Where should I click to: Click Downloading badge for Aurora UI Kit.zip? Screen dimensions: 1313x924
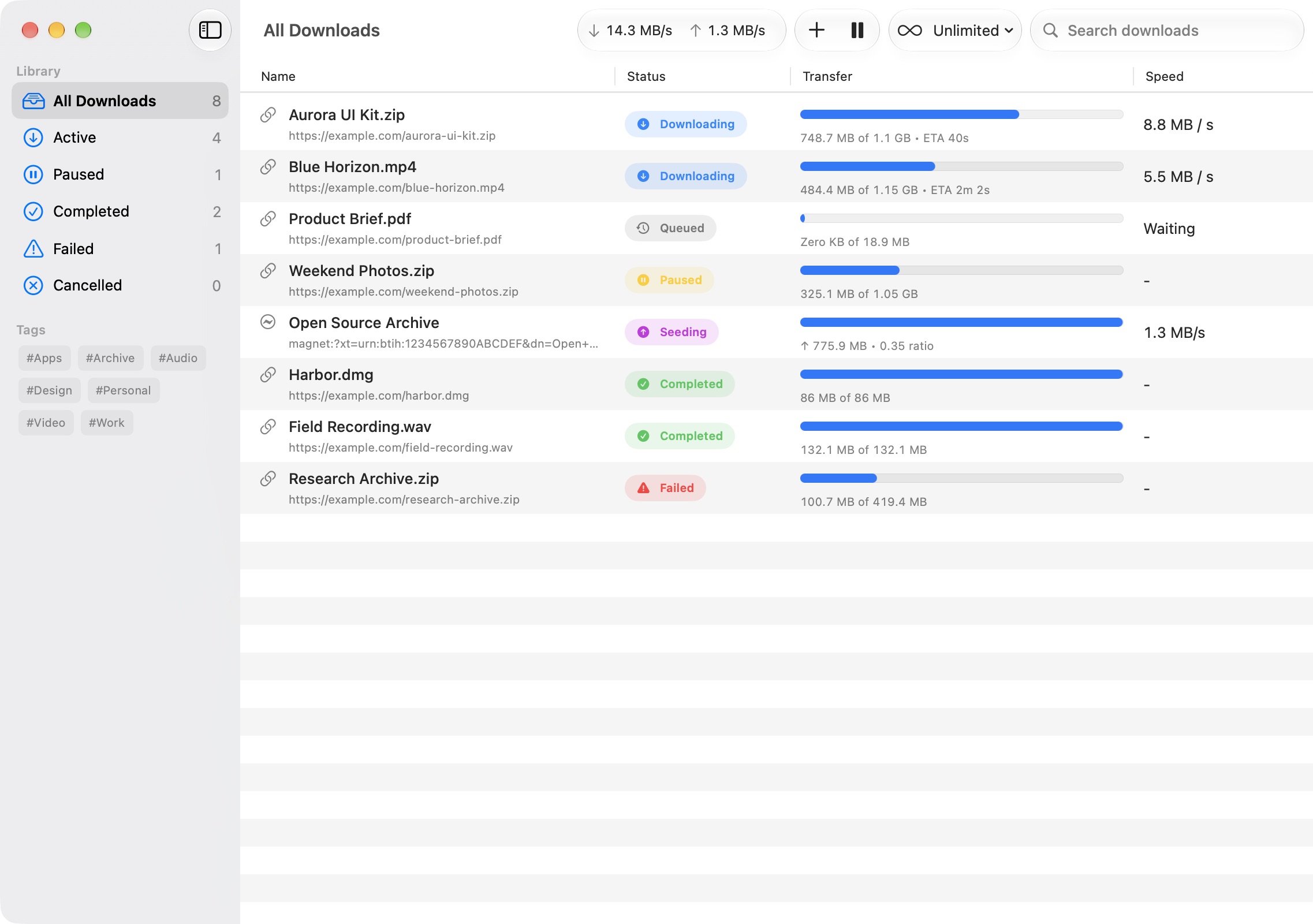point(685,124)
